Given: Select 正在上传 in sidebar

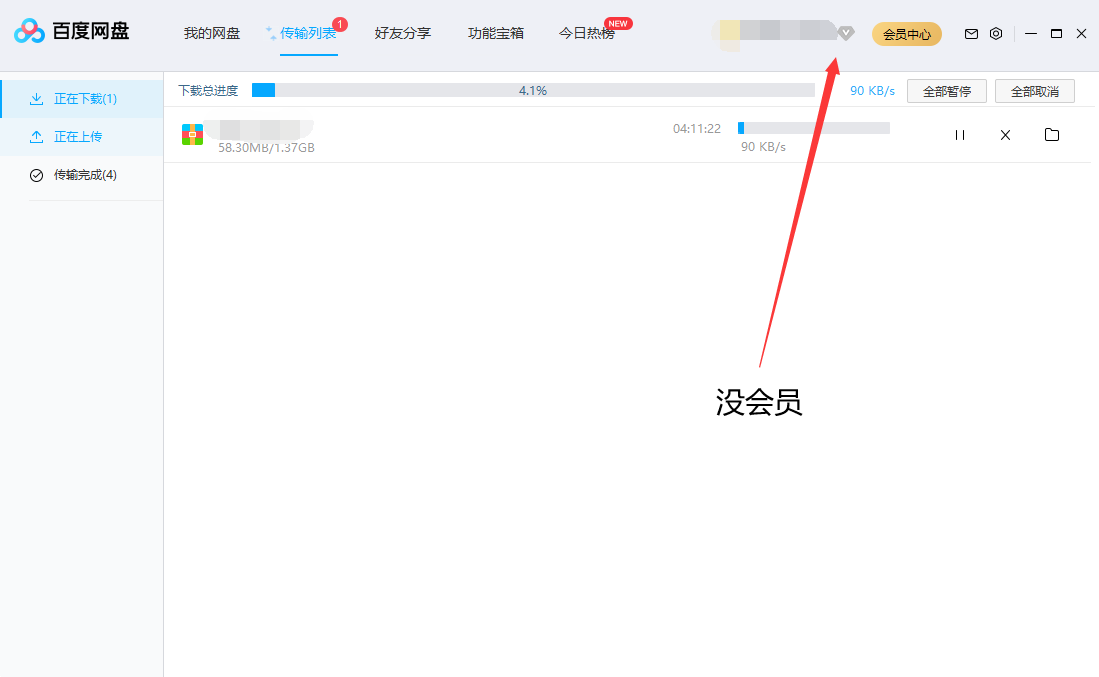Looking at the screenshot, I should [78, 137].
